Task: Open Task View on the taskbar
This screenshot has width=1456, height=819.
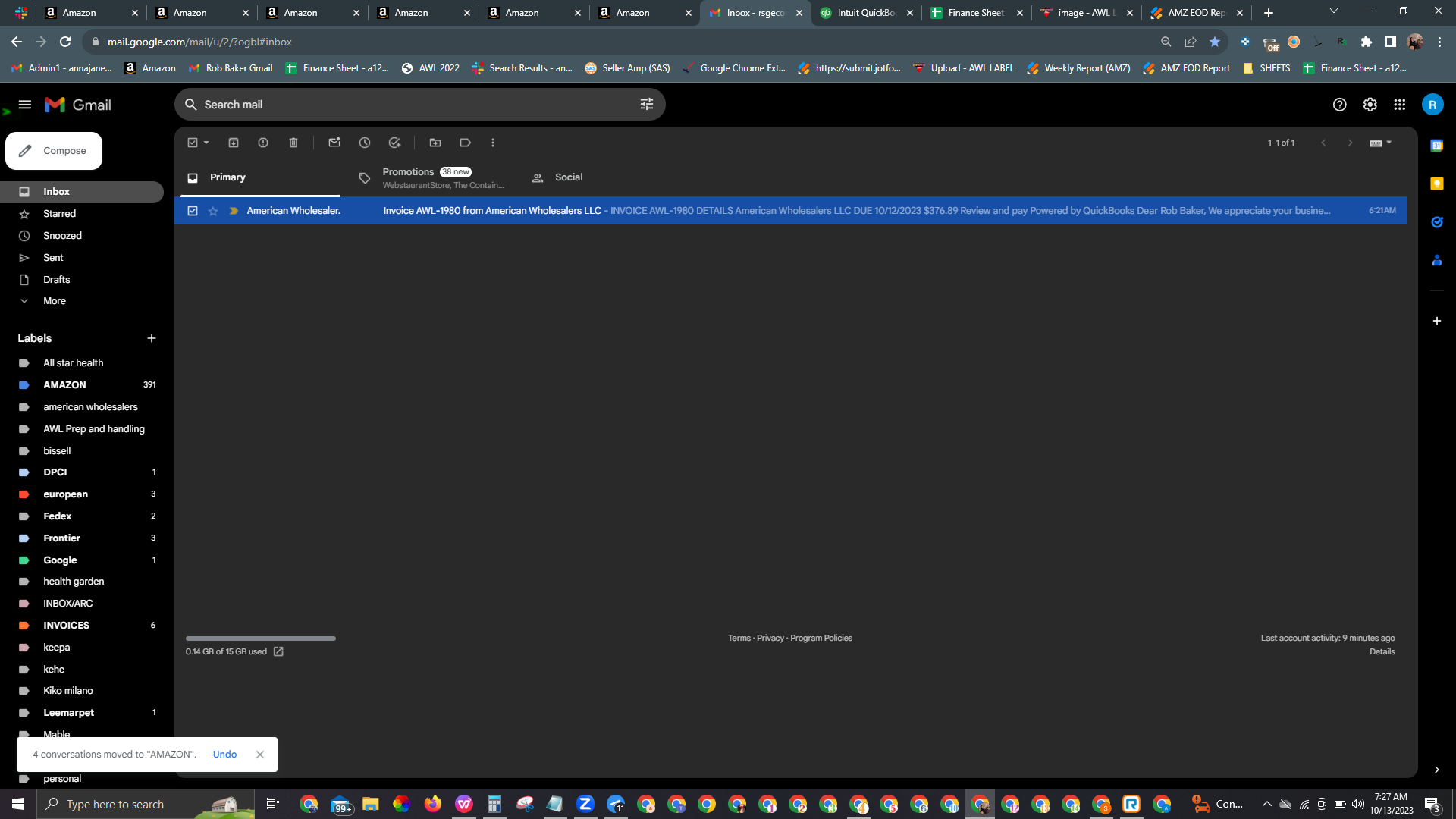Action: (x=273, y=804)
